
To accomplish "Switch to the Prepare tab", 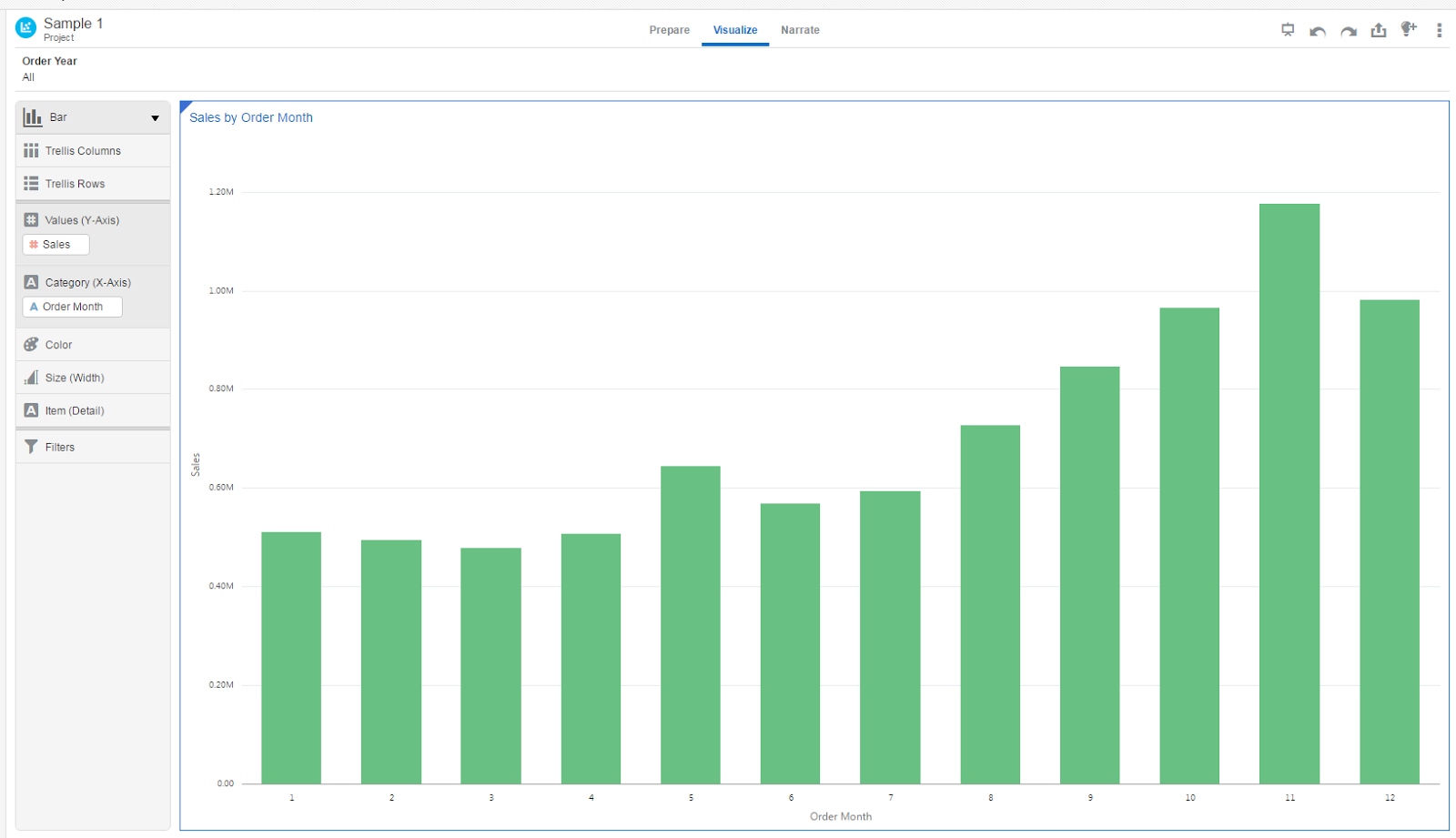I will pyautogui.click(x=669, y=29).
